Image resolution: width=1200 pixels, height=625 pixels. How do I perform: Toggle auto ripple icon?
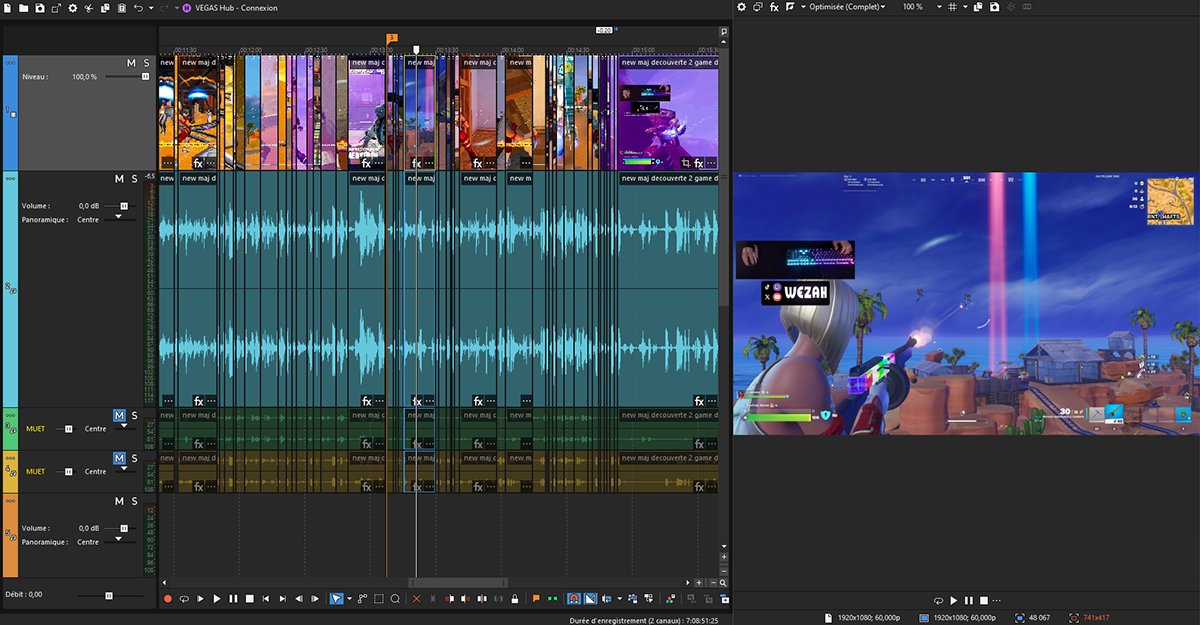[x=607, y=599]
